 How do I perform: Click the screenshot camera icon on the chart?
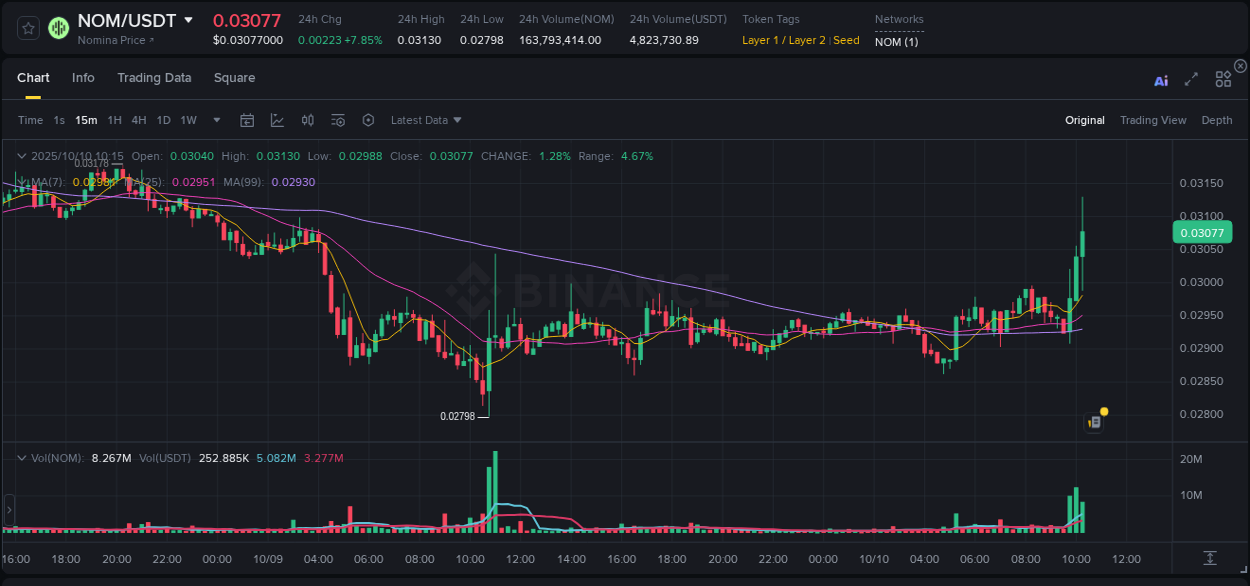point(1092,421)
